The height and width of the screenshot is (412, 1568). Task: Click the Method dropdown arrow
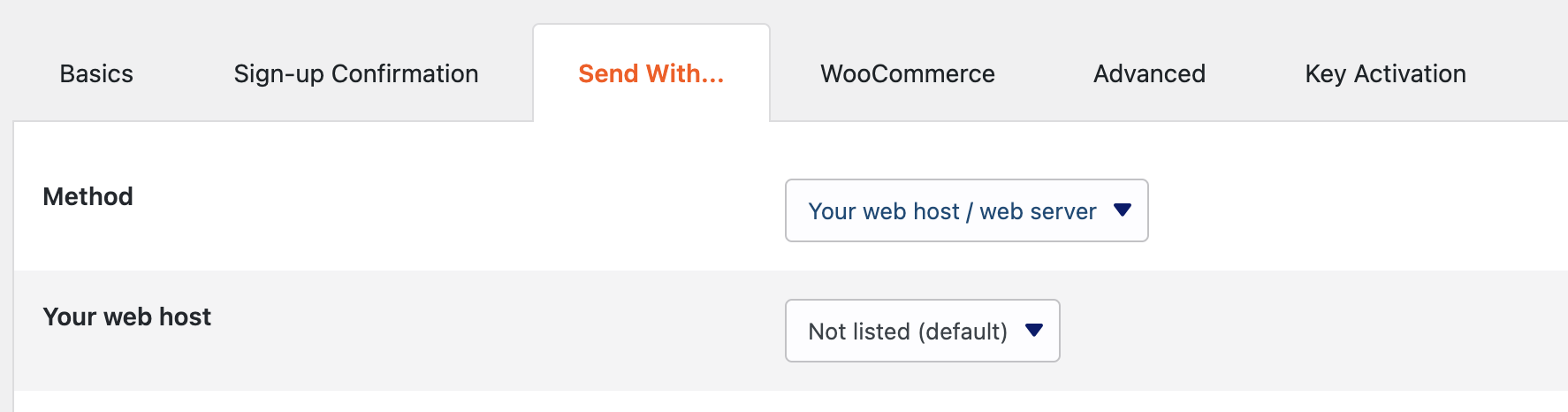1123,210
